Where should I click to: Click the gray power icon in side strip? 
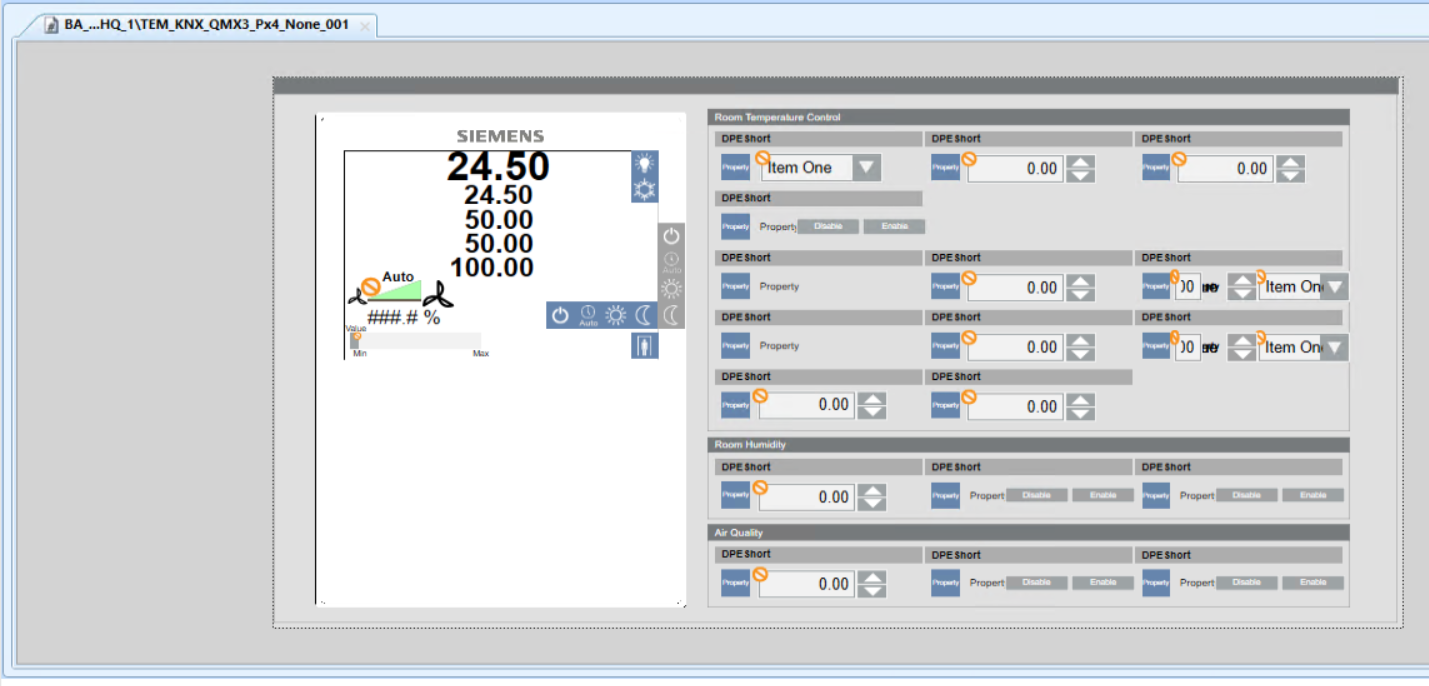(x=671, y=236)
